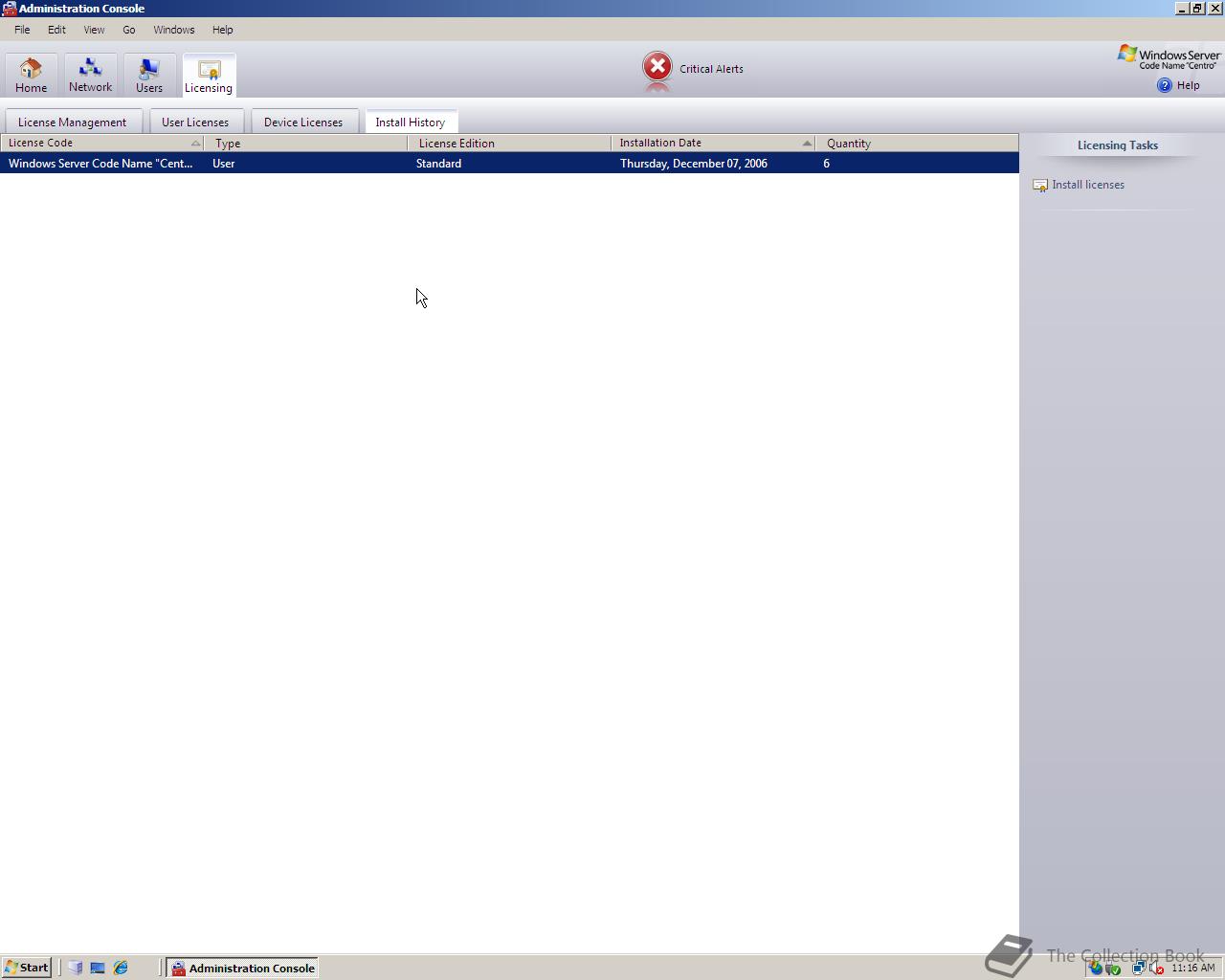Click the Licensing Tasks panel heading

[x=1117, y=145]
